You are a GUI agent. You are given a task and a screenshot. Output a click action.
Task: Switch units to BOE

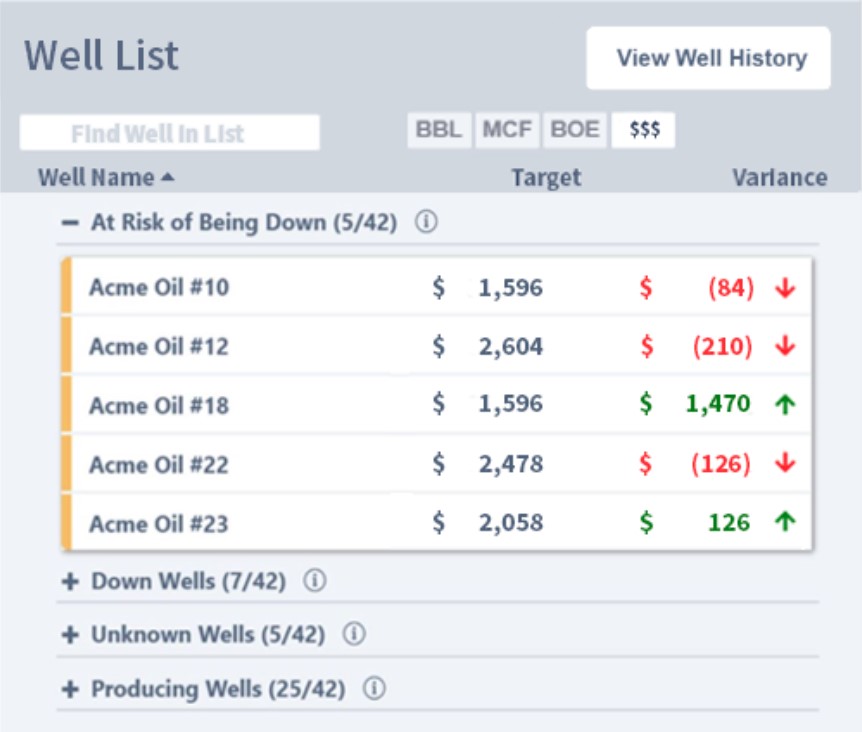click(575, 130)
